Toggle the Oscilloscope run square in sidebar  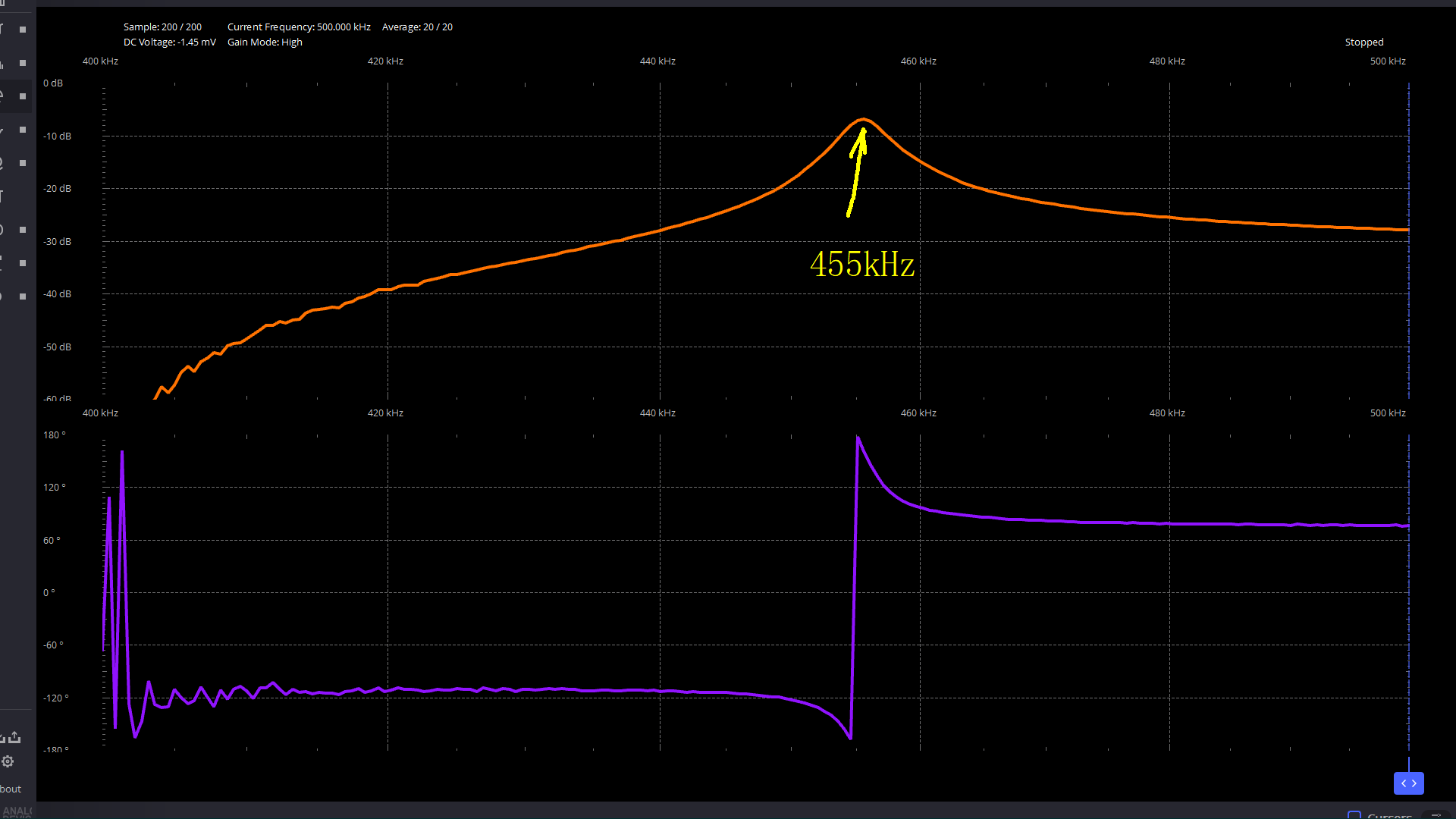coord(23,30)
